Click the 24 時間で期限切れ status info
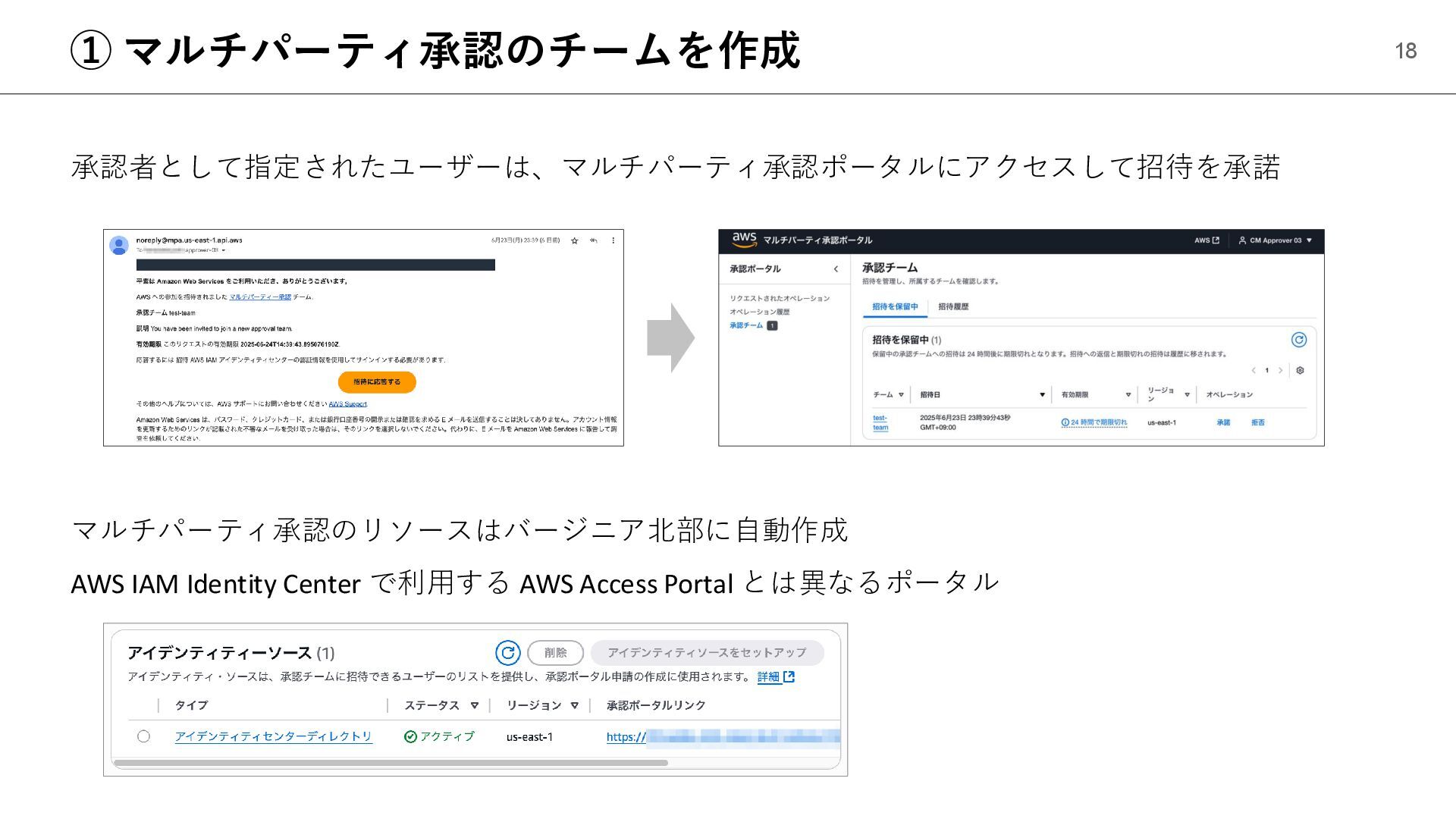This screenshot has width=1456, height=819. click(1094, 423)
